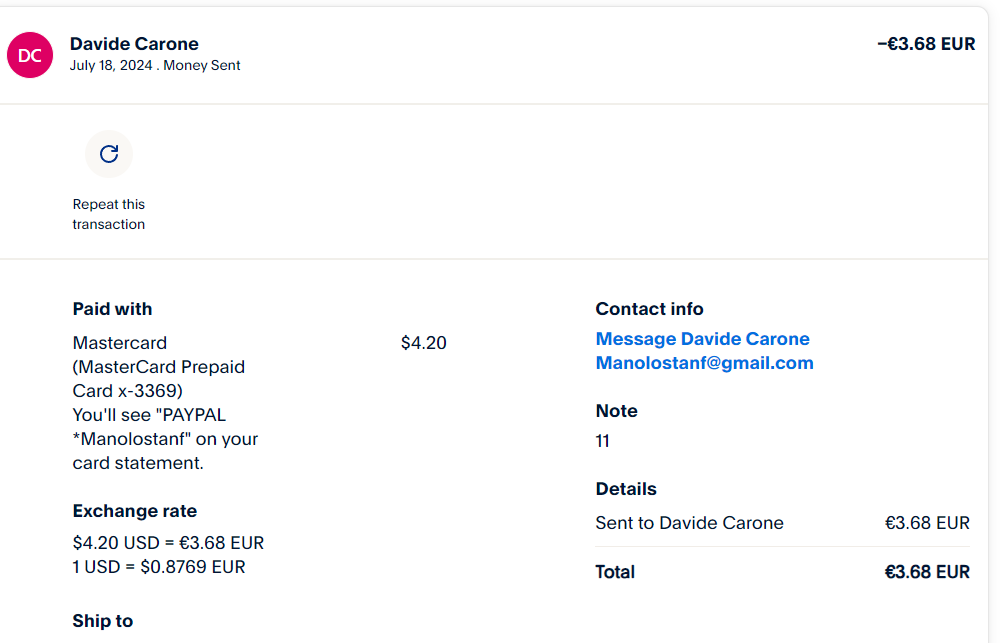This screenshot has width=1005, height=643.
Task: Click the "Exchange rate" heading
Action: 134,511
